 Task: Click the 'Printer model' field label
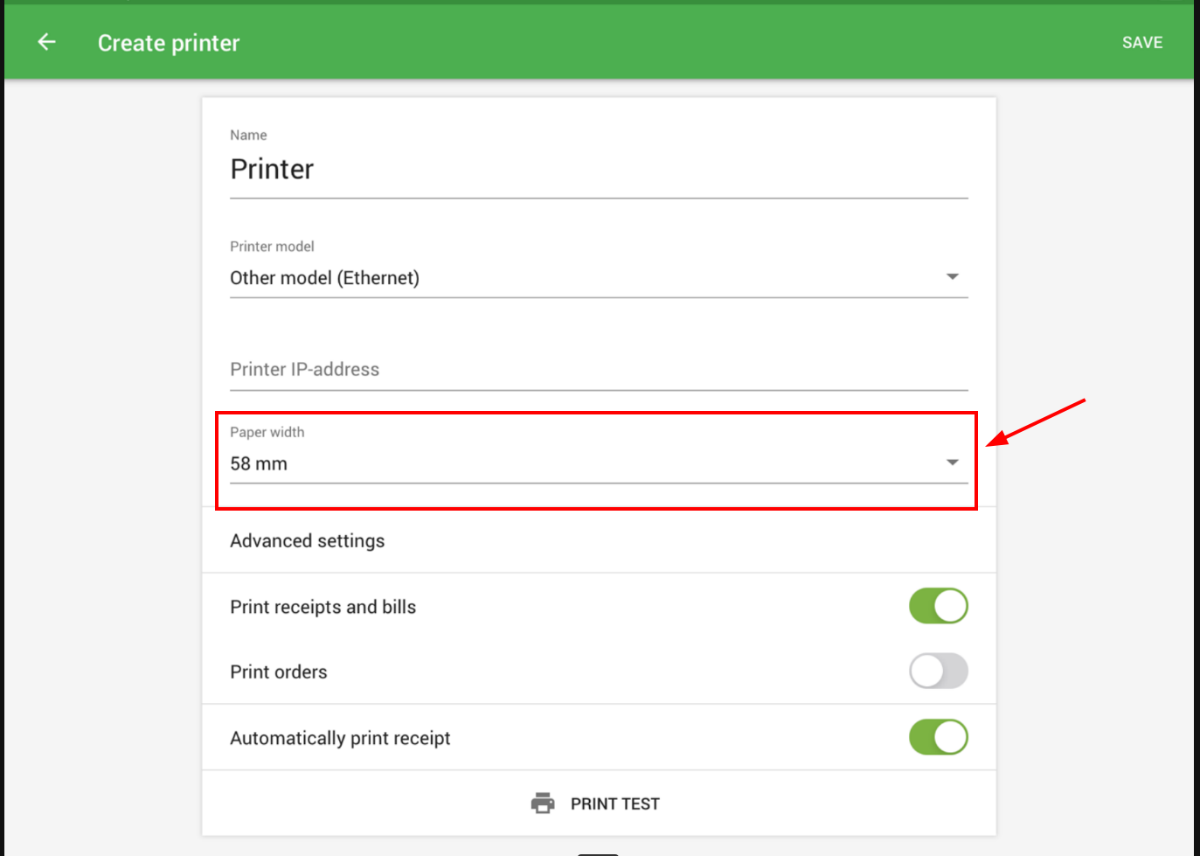272,246
